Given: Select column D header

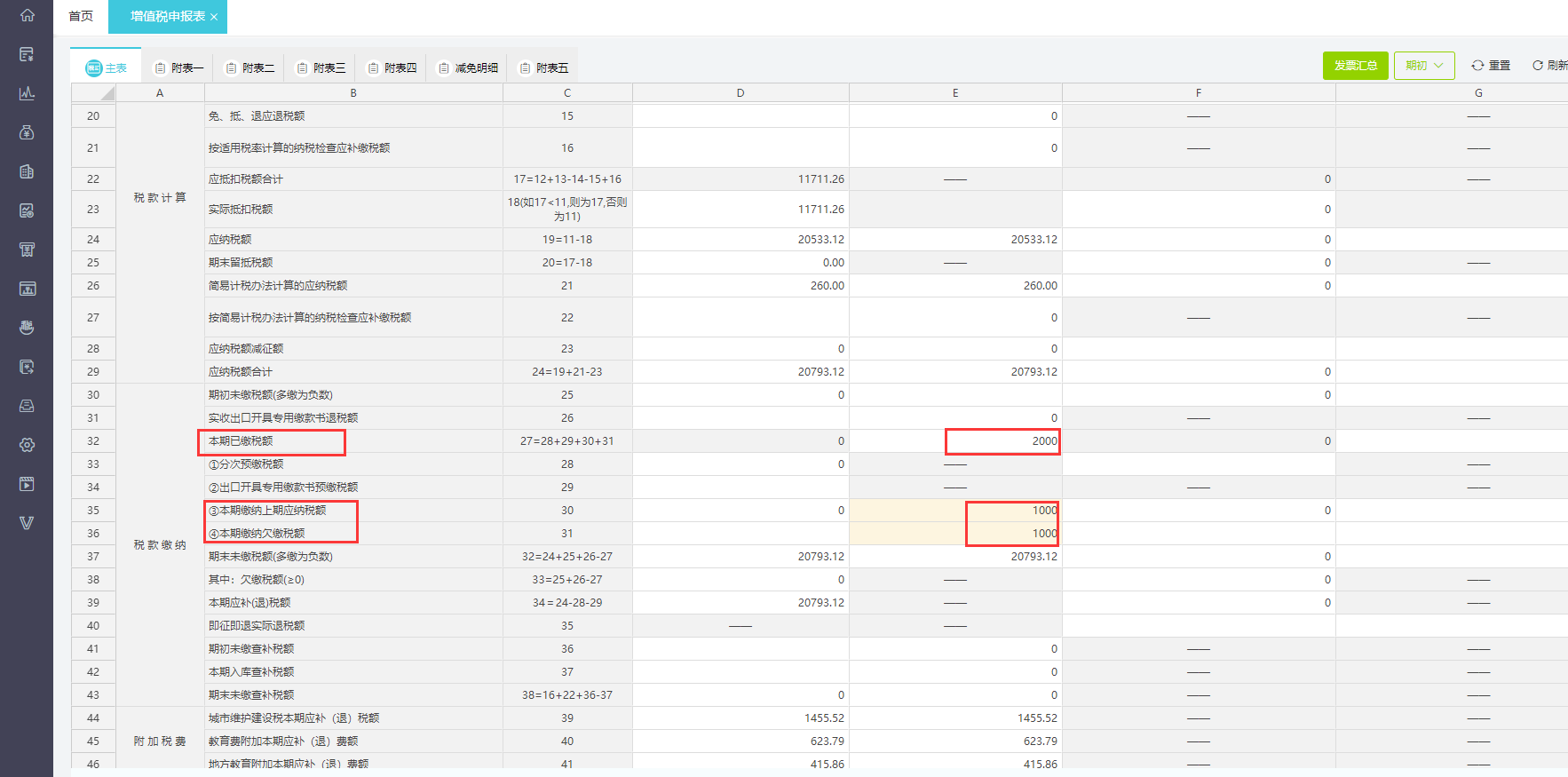Looking at the screenshot, I should click(x=740, y=93).
